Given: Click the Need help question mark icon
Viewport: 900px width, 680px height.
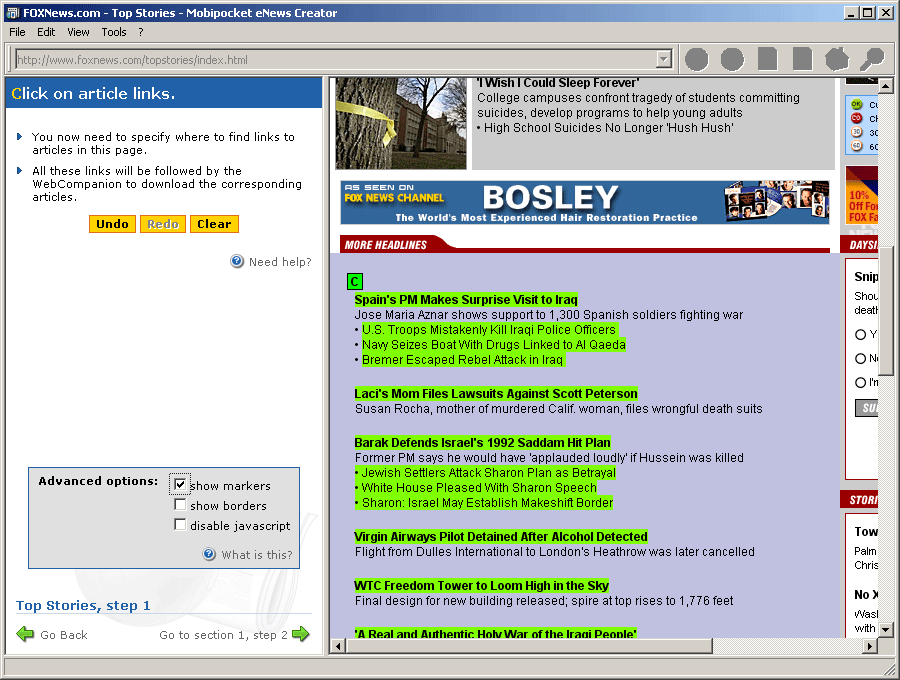Looking at the screenshot, I should [x=237, y=261].
